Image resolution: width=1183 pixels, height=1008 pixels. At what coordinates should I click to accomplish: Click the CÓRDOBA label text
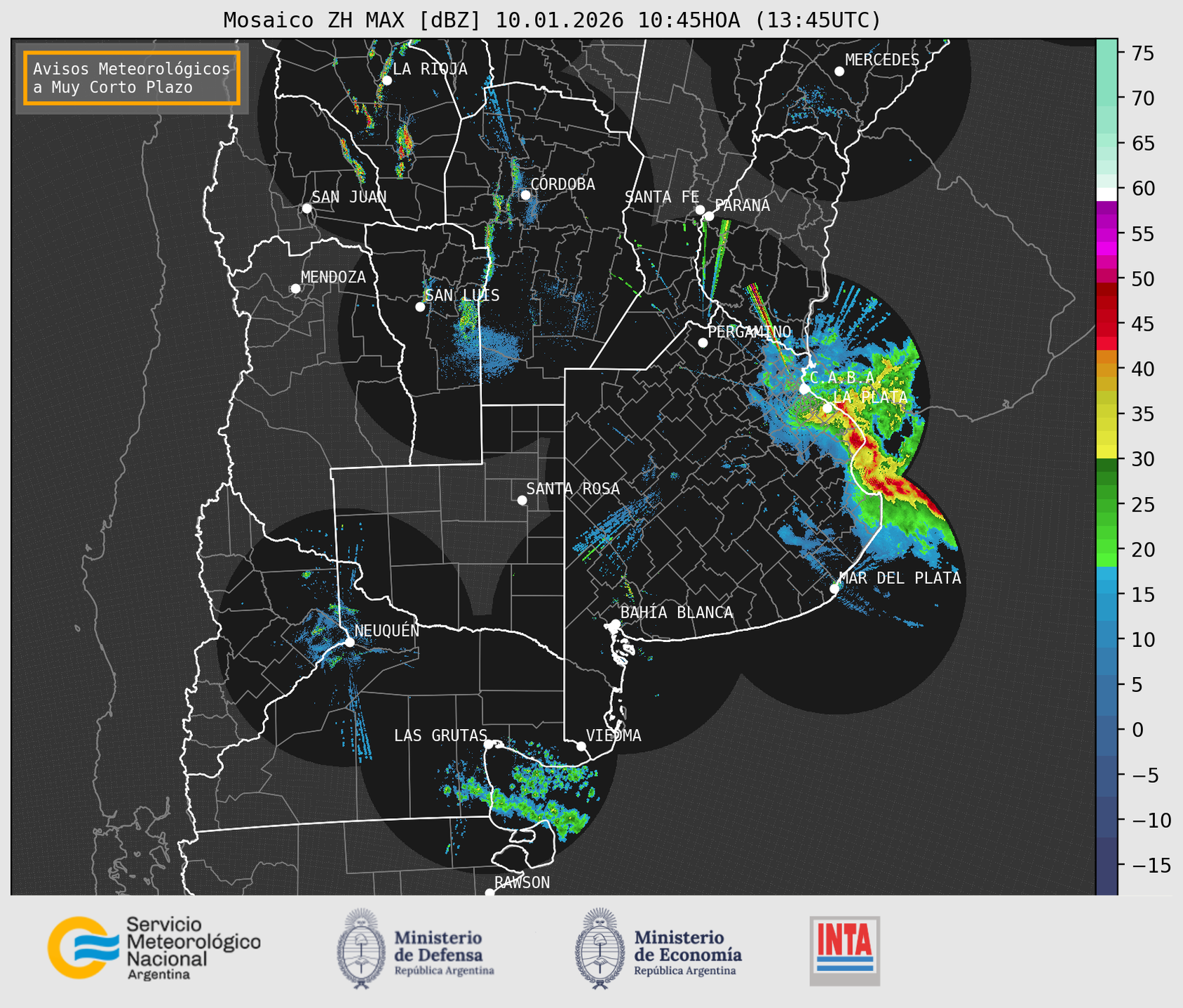pos(562,184)
